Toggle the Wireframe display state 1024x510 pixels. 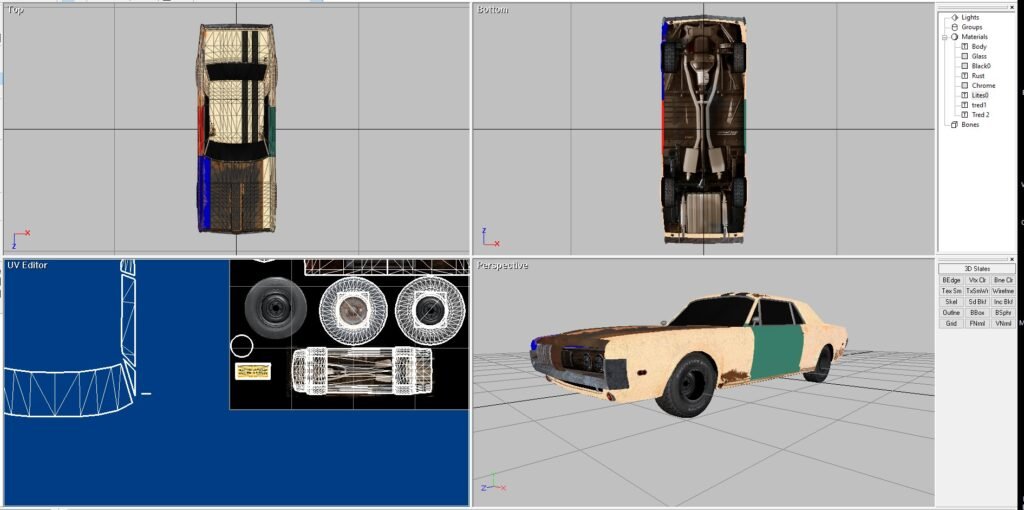[1003, 291]
